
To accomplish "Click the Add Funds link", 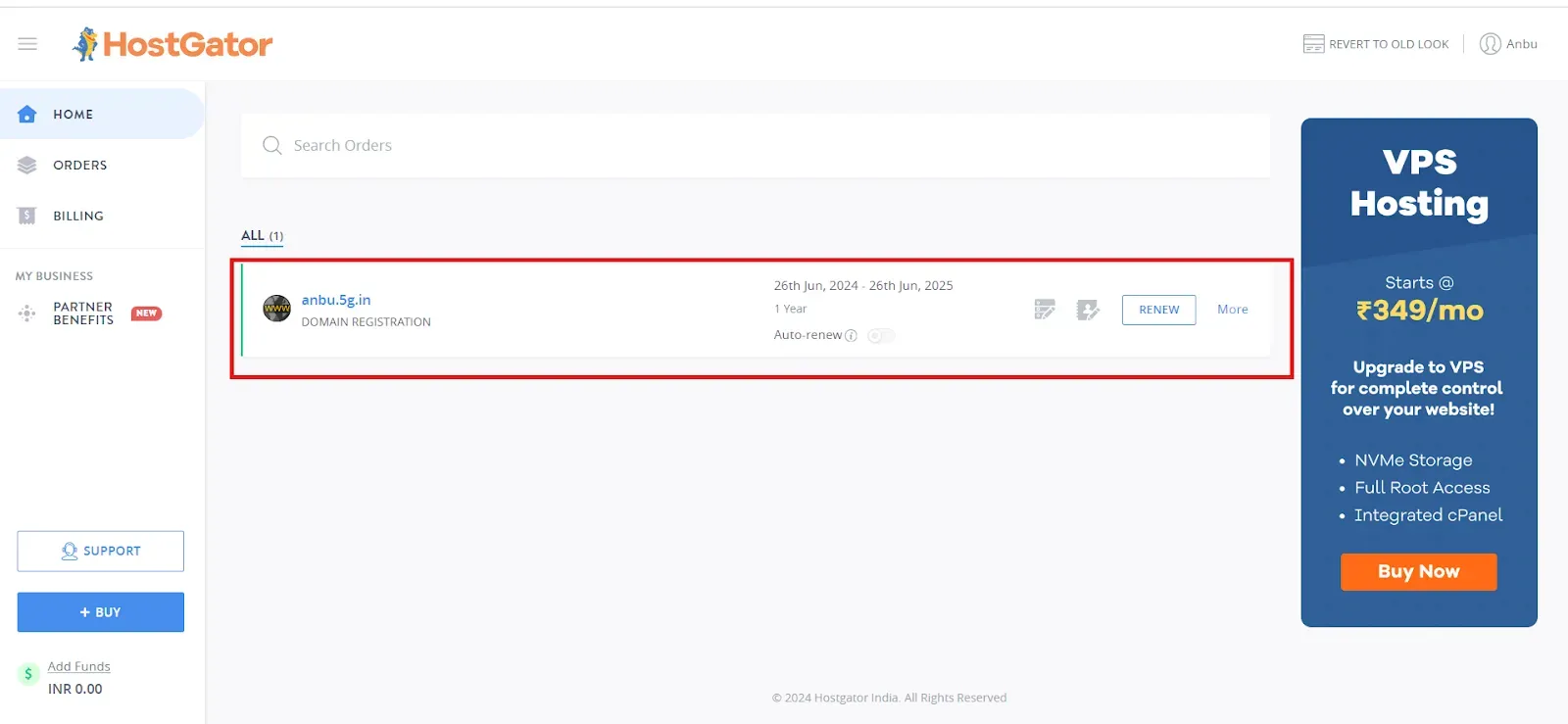I will pyautogui.click(x=79, y=666).
